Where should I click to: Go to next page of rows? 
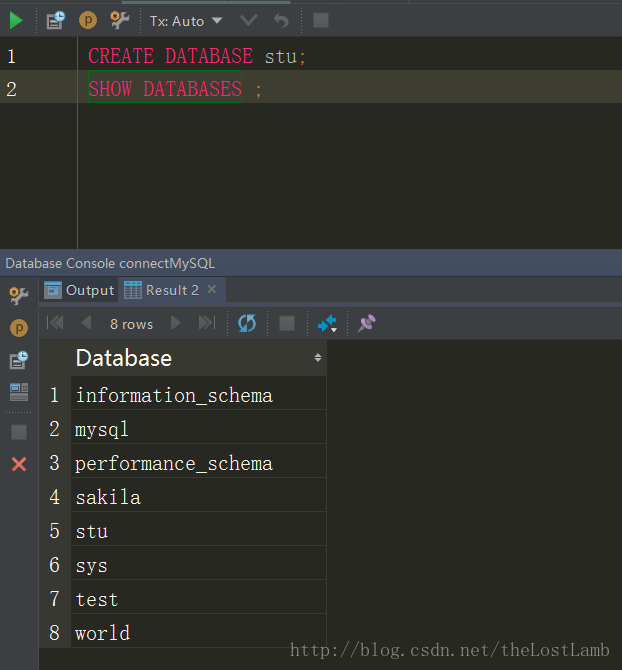click(x=176, y=323)
